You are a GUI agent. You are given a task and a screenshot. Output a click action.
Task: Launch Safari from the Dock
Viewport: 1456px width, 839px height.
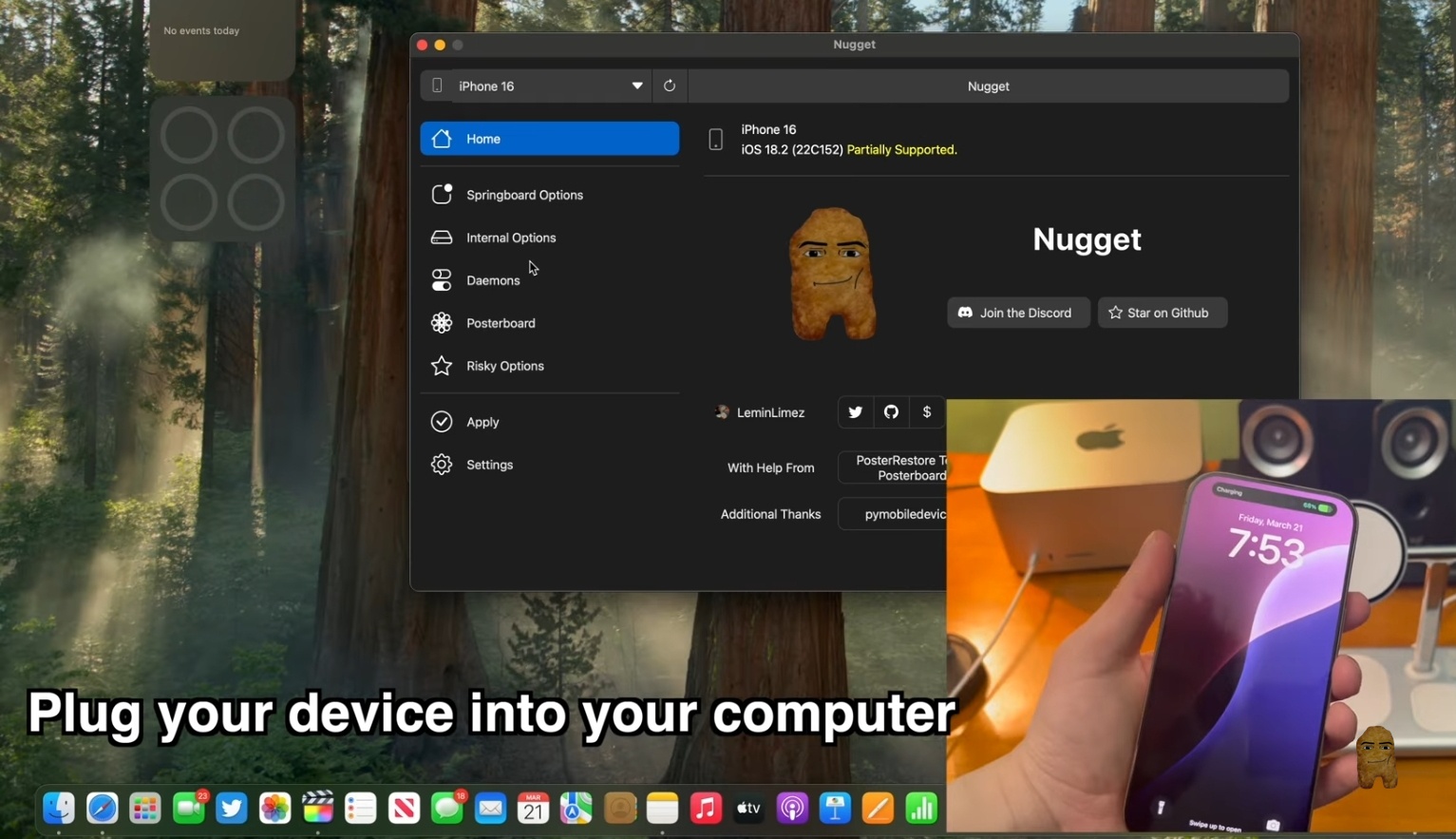click(x=103, y=808)
